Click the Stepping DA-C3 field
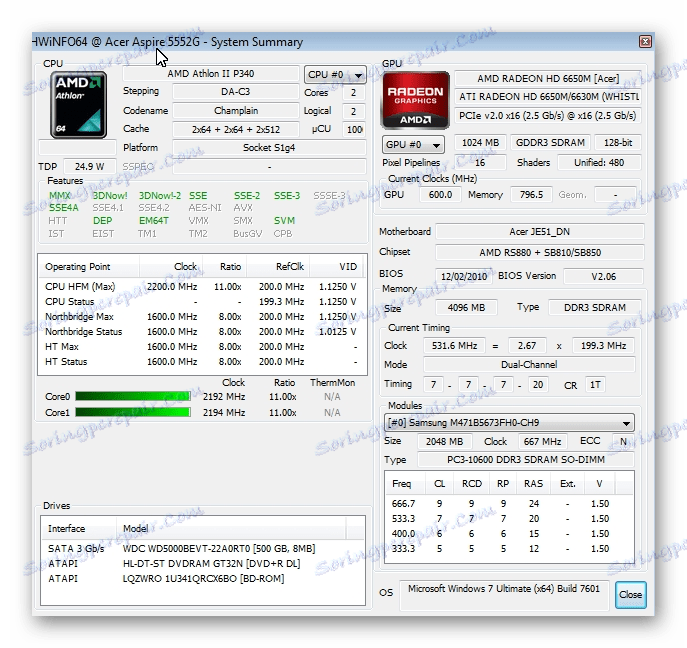This screenshot has height=648, width=687. pos(236,92)
